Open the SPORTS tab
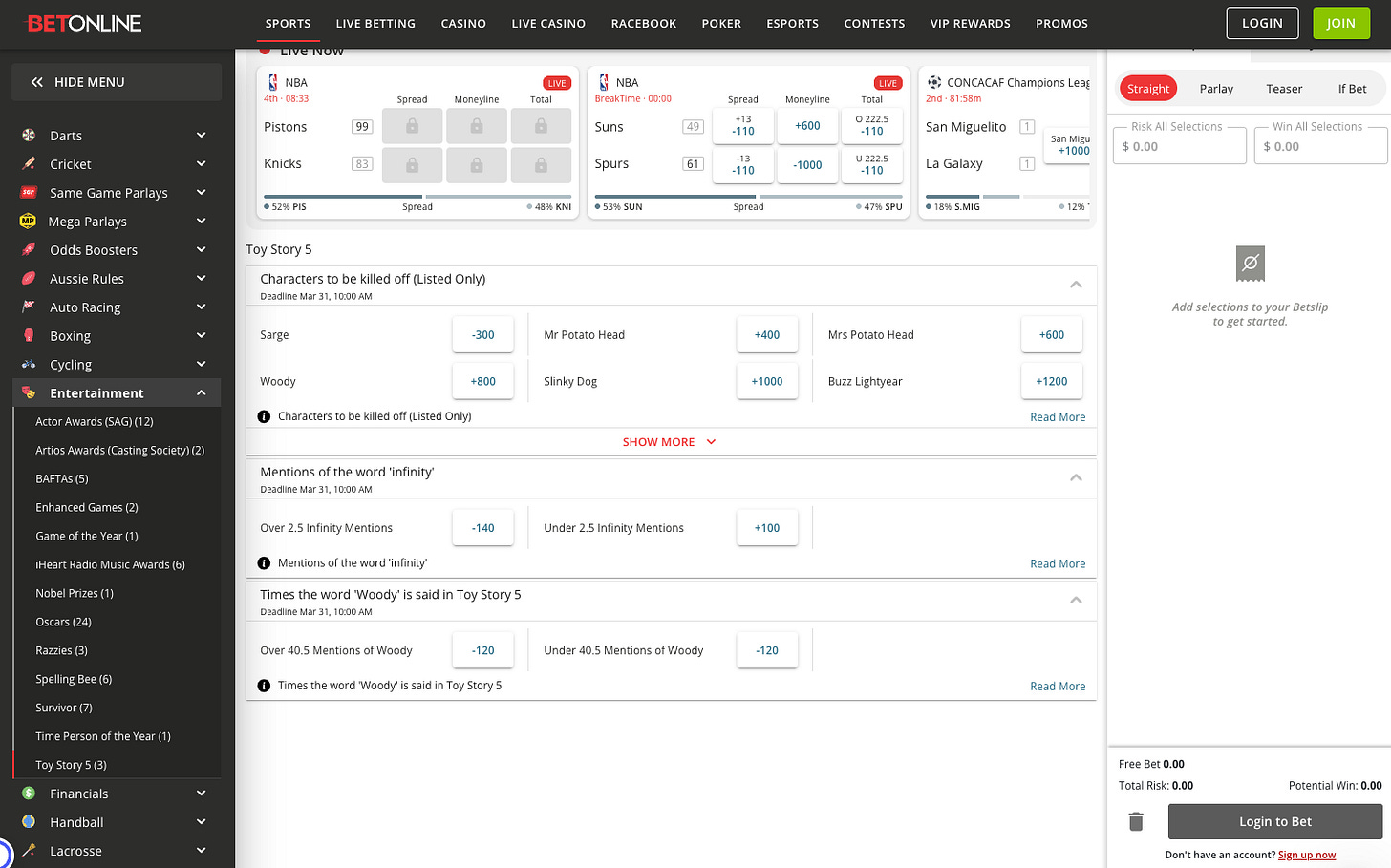The image size is (1391, 868). pos(288,24)
